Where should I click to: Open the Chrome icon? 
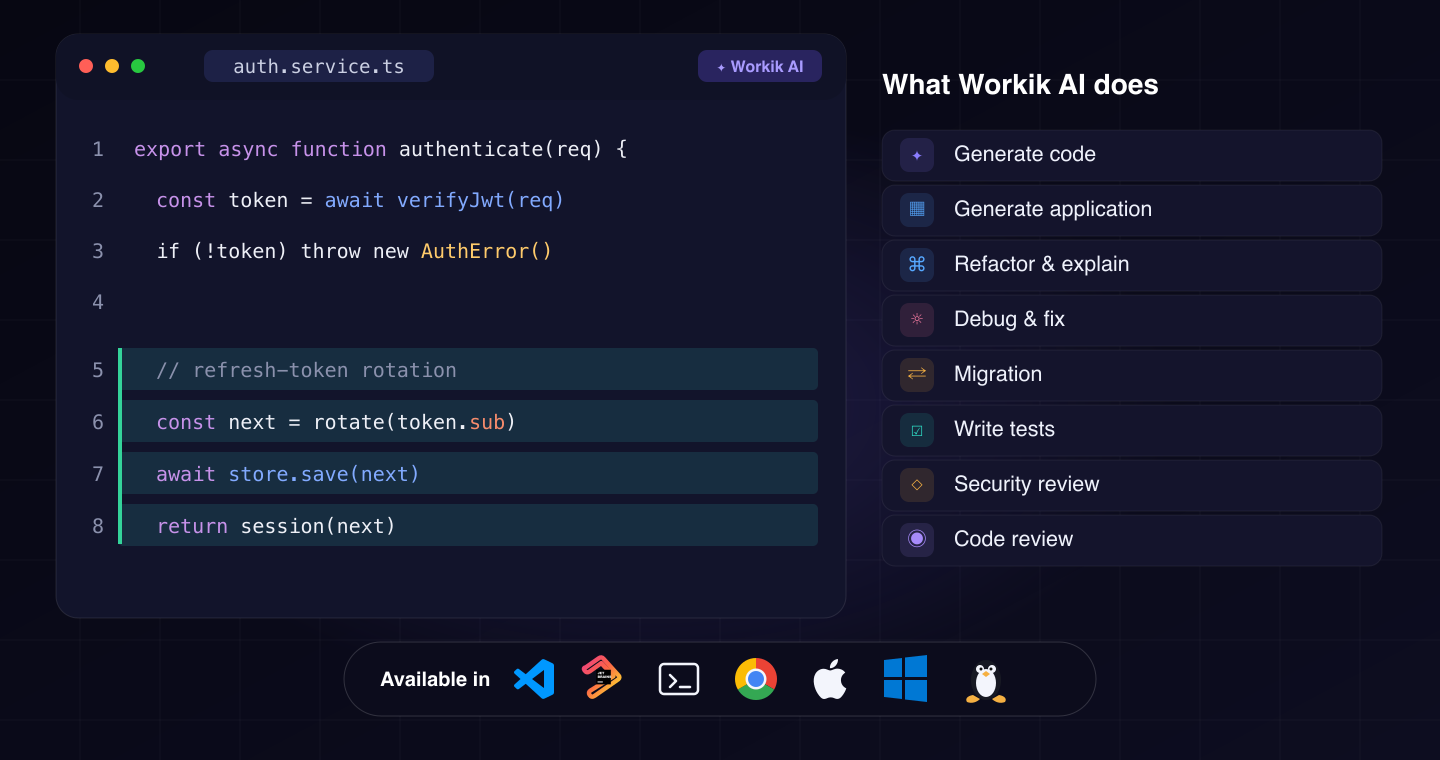[x=756, y=679]
